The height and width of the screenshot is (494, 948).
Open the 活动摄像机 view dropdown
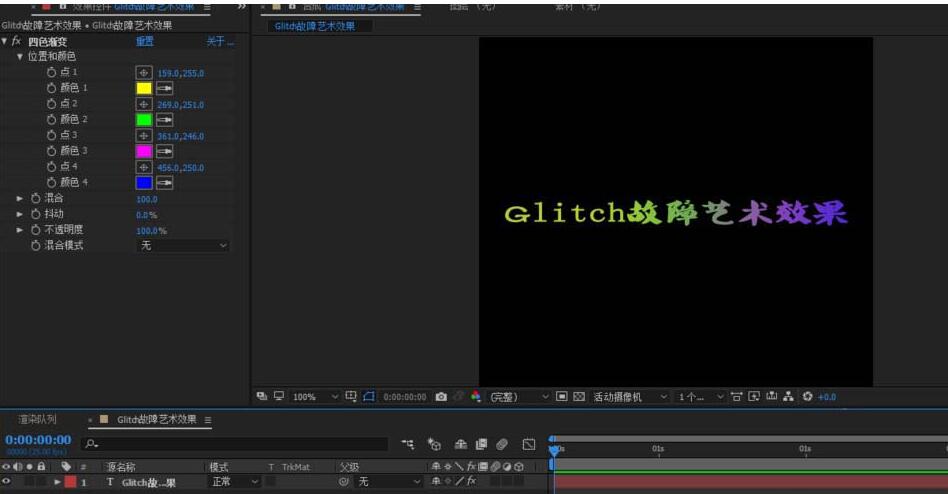[630, 397]
